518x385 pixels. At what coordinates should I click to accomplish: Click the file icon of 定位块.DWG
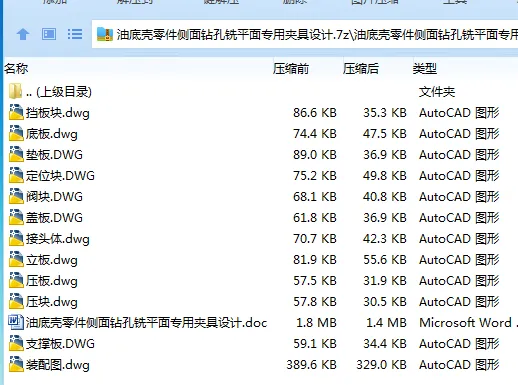(x=16, y=175)
